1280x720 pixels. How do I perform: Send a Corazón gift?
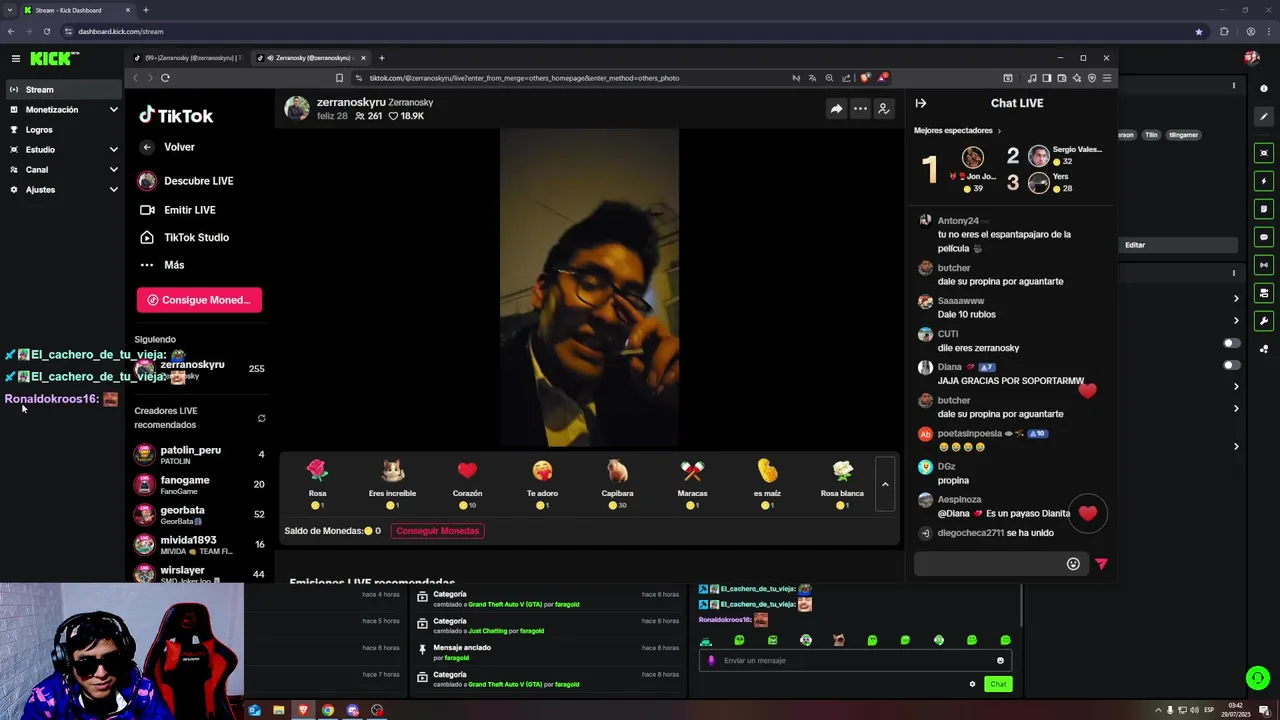pos(467,484)
